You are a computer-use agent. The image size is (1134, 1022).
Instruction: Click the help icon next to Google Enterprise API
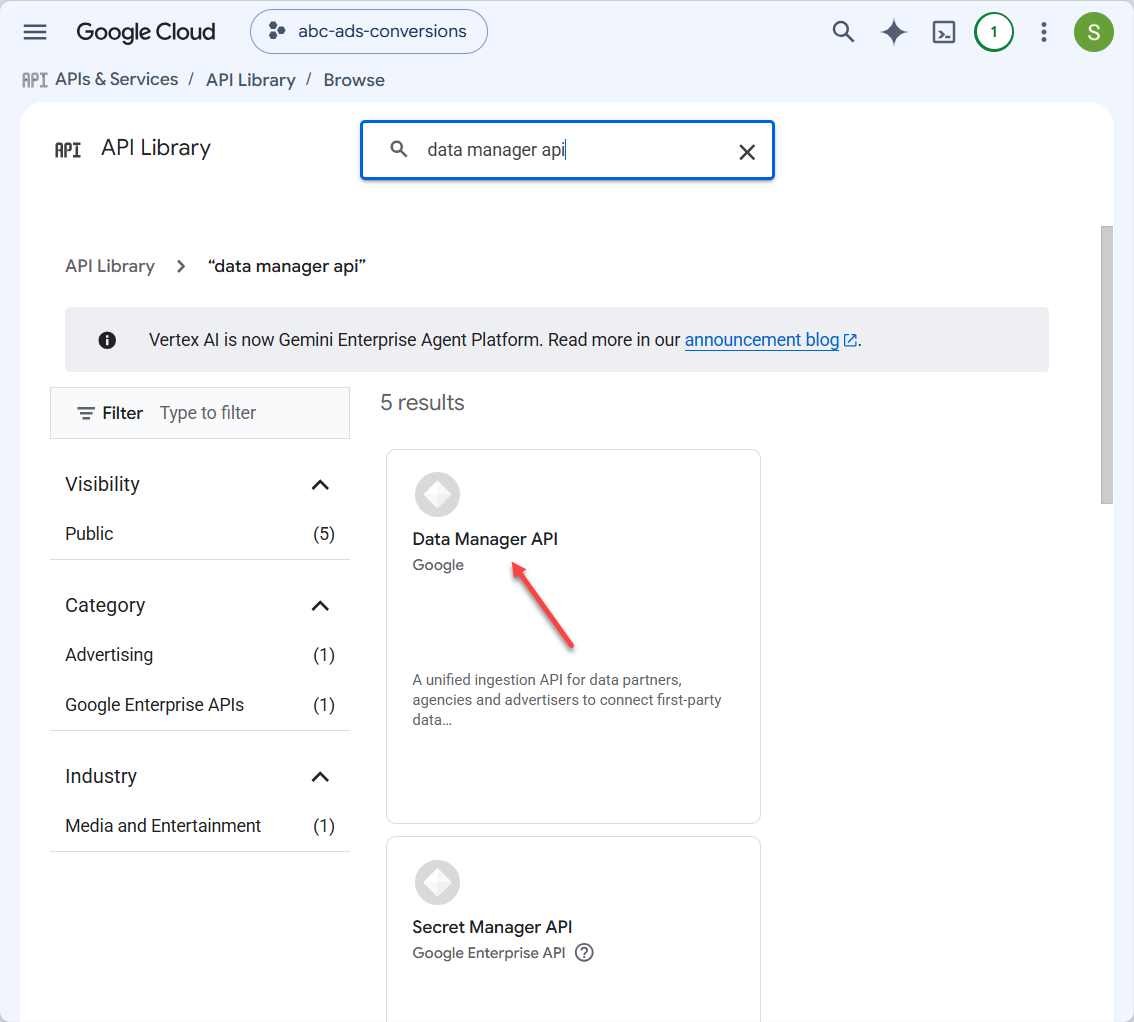click(584, 953)
